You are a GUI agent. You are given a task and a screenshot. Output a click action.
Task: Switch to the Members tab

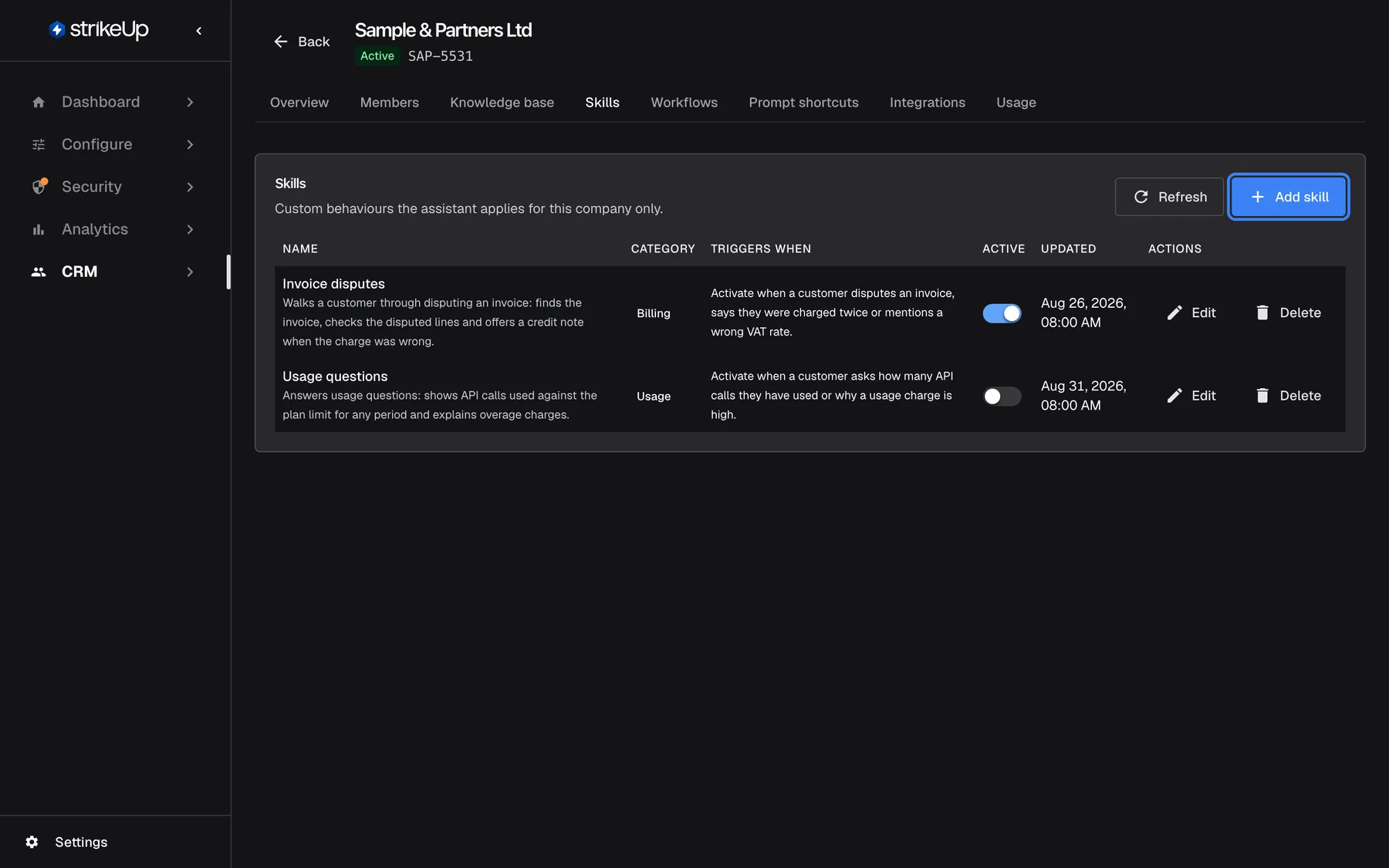(x=390, y=103)
